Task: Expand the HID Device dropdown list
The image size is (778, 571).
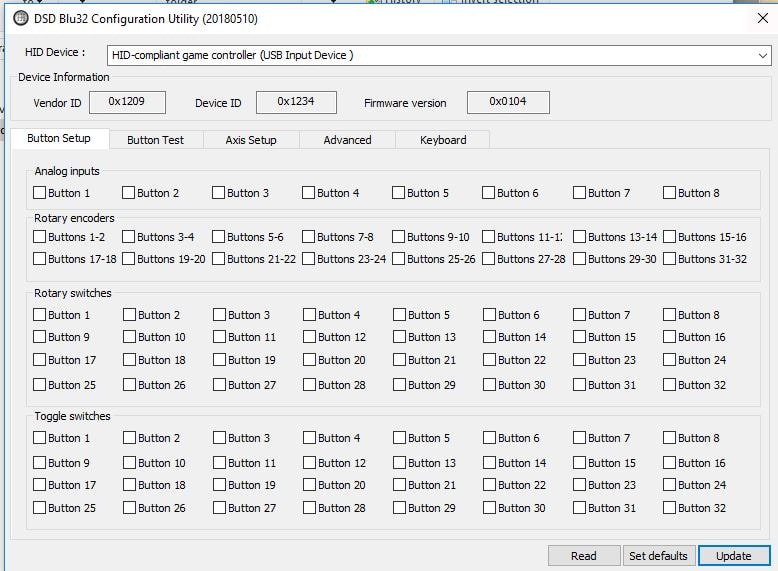Action: pyautogui.click(x=762, y=56)
